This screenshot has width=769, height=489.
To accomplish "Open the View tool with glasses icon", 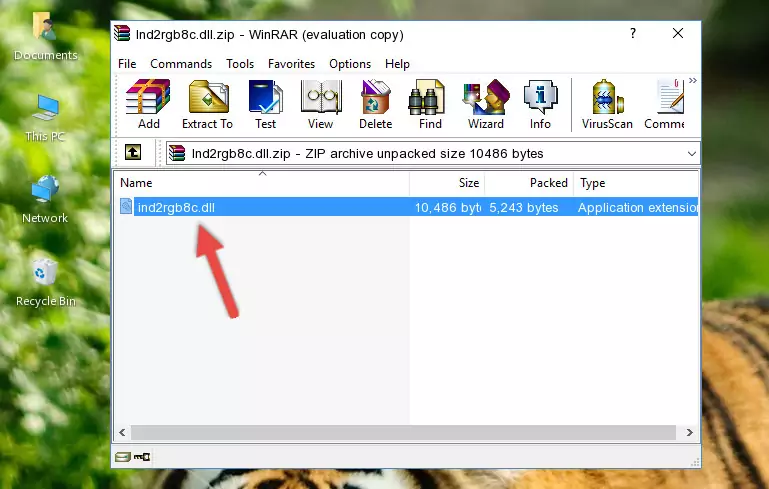I will tap(321, 104).
